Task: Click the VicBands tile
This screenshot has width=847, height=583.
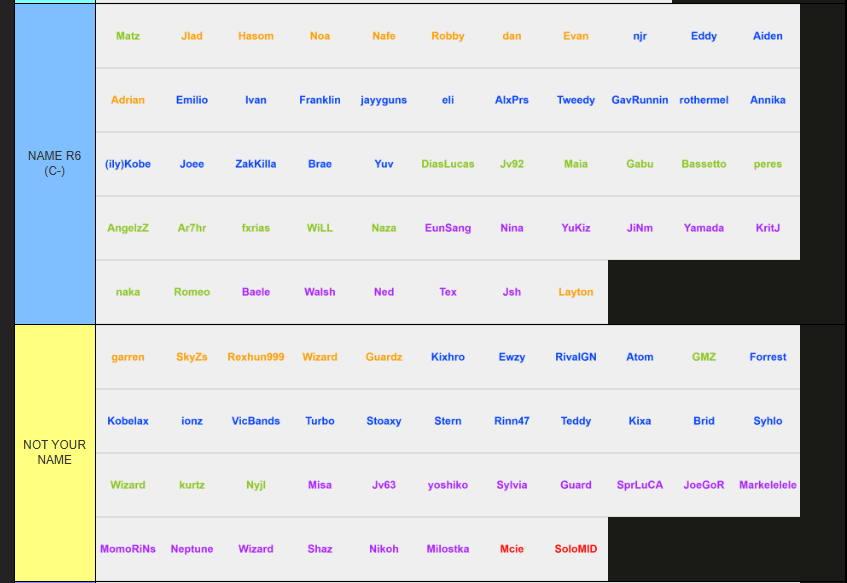Action: tap(256, 421)
